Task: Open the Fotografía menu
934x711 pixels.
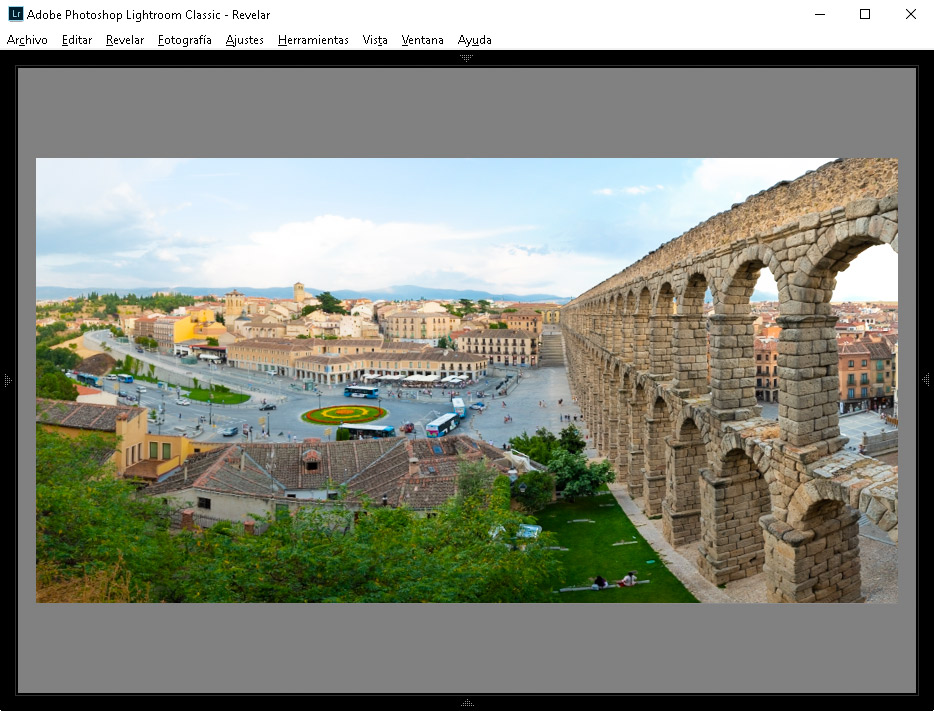Action: [x=185, y=40]
